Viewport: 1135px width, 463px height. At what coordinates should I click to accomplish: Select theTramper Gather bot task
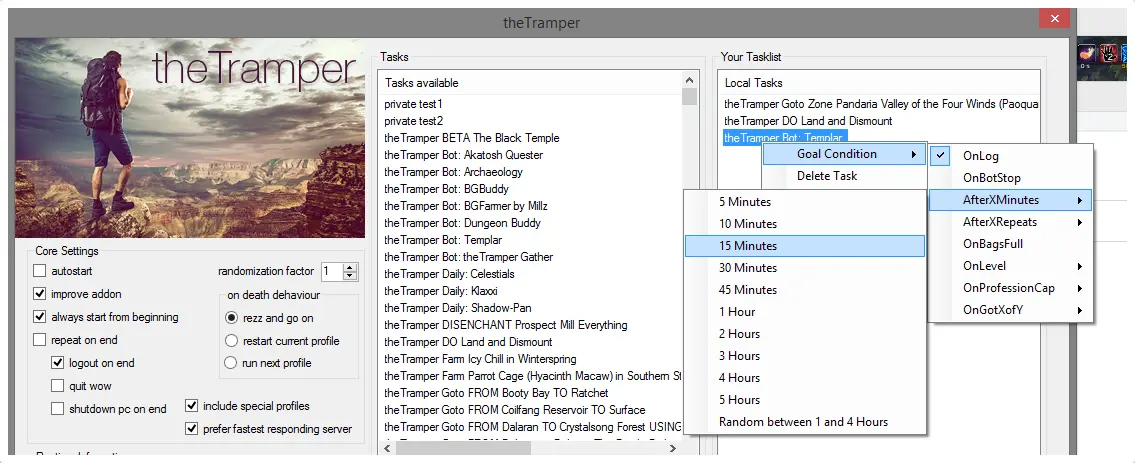pyautogui.click(x=468, y=257)
